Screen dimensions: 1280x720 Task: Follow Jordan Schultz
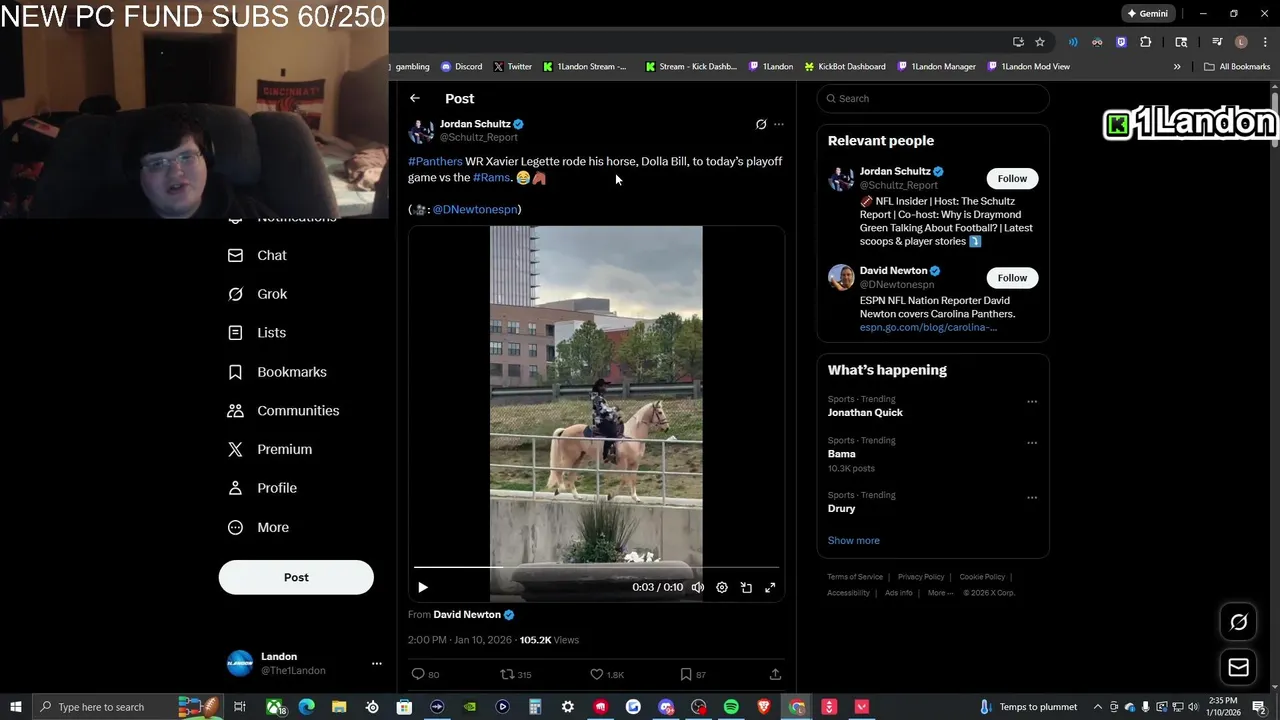(x=1012, y=178)
